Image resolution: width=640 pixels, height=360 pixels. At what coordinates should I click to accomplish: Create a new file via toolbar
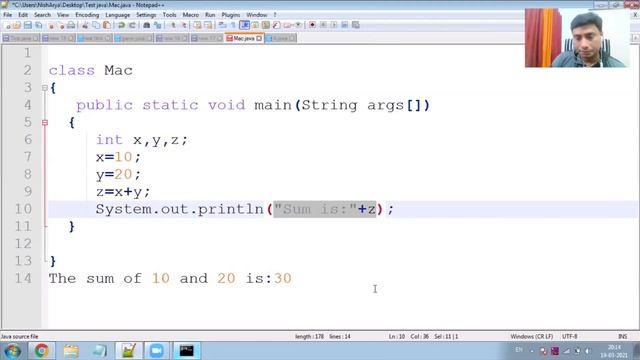pos(7,25)
